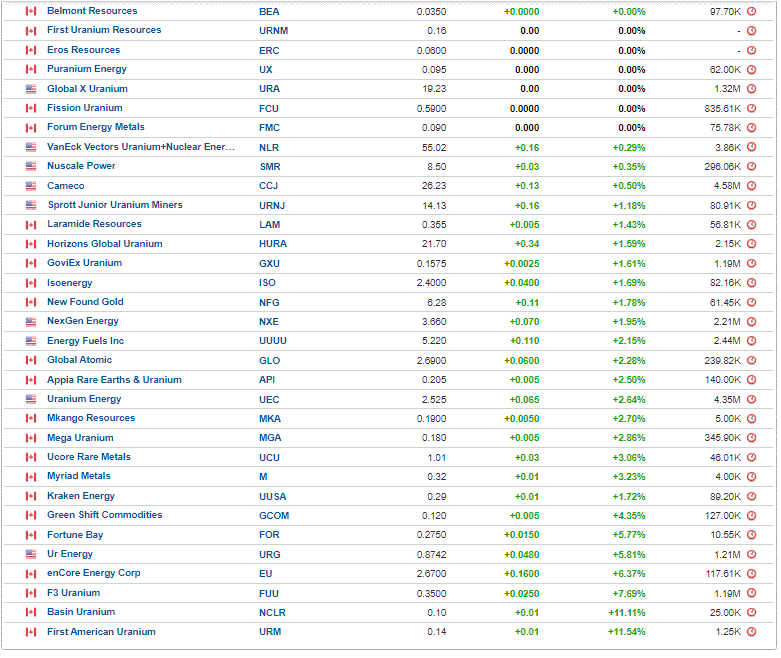This screenshot has height=658, width=781.
Task: Open the Cameco stock link
Action: coord(66,186)
